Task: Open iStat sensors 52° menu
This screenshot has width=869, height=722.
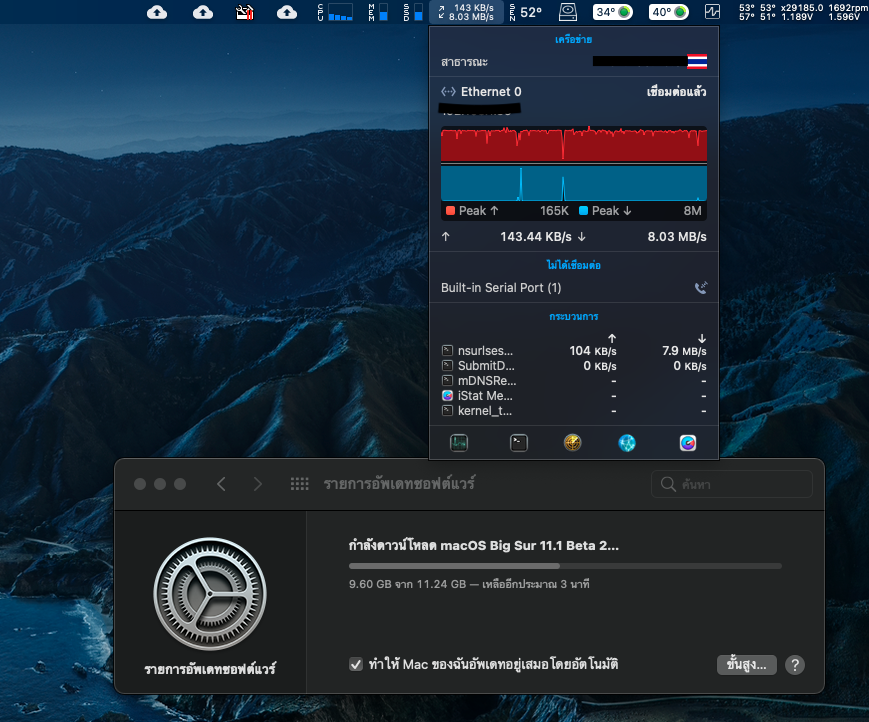Action: pos(526,12)
